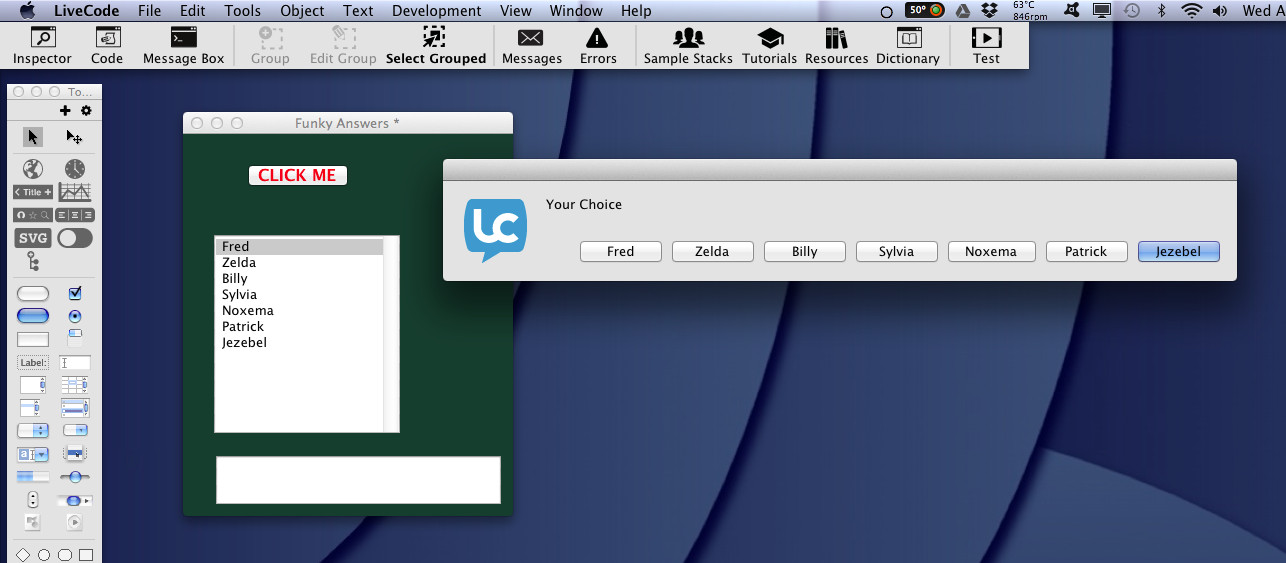The width and height of the screenshot is (1286, 563).
Task: Open the LiveCode application menu
Action: coord(86,11)
